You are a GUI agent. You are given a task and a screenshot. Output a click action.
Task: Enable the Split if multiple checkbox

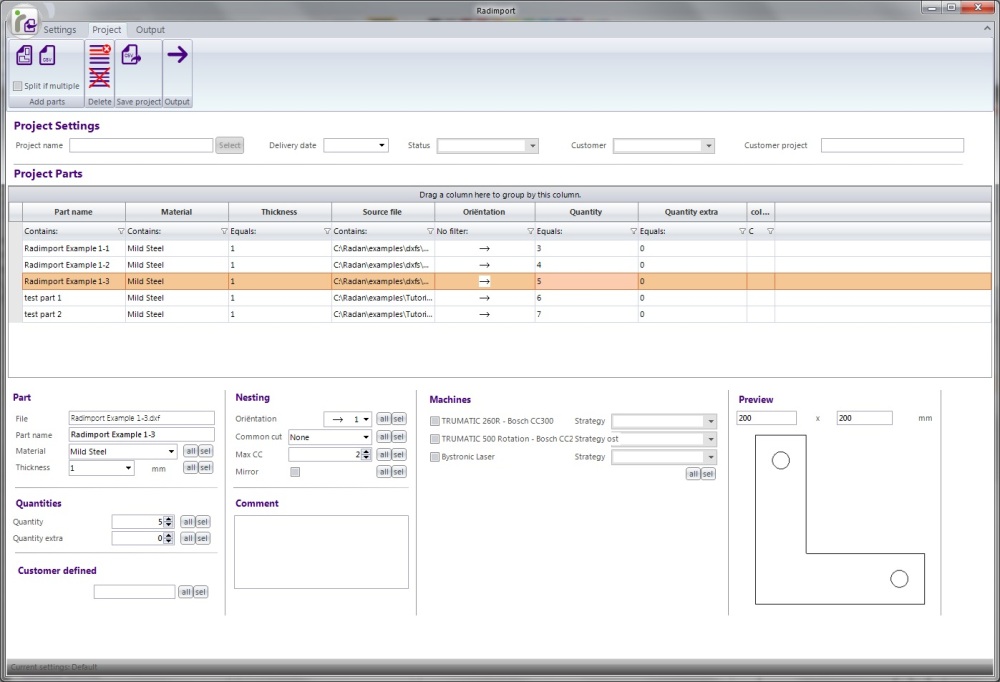coord(18,86)
